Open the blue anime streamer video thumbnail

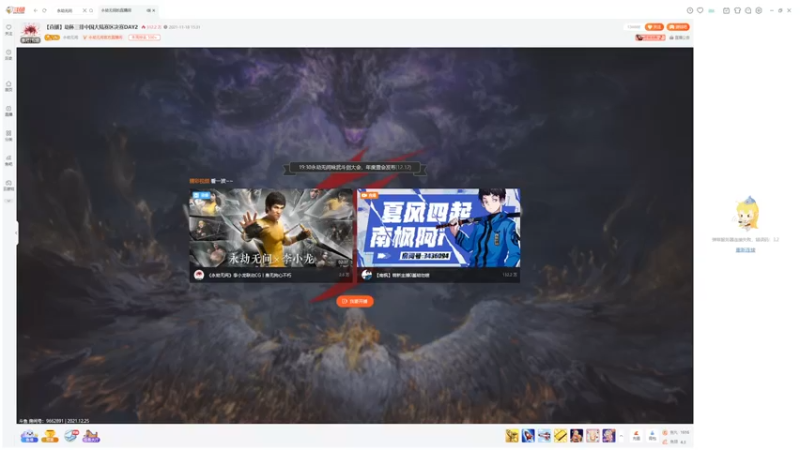click(x=439, y=228)
